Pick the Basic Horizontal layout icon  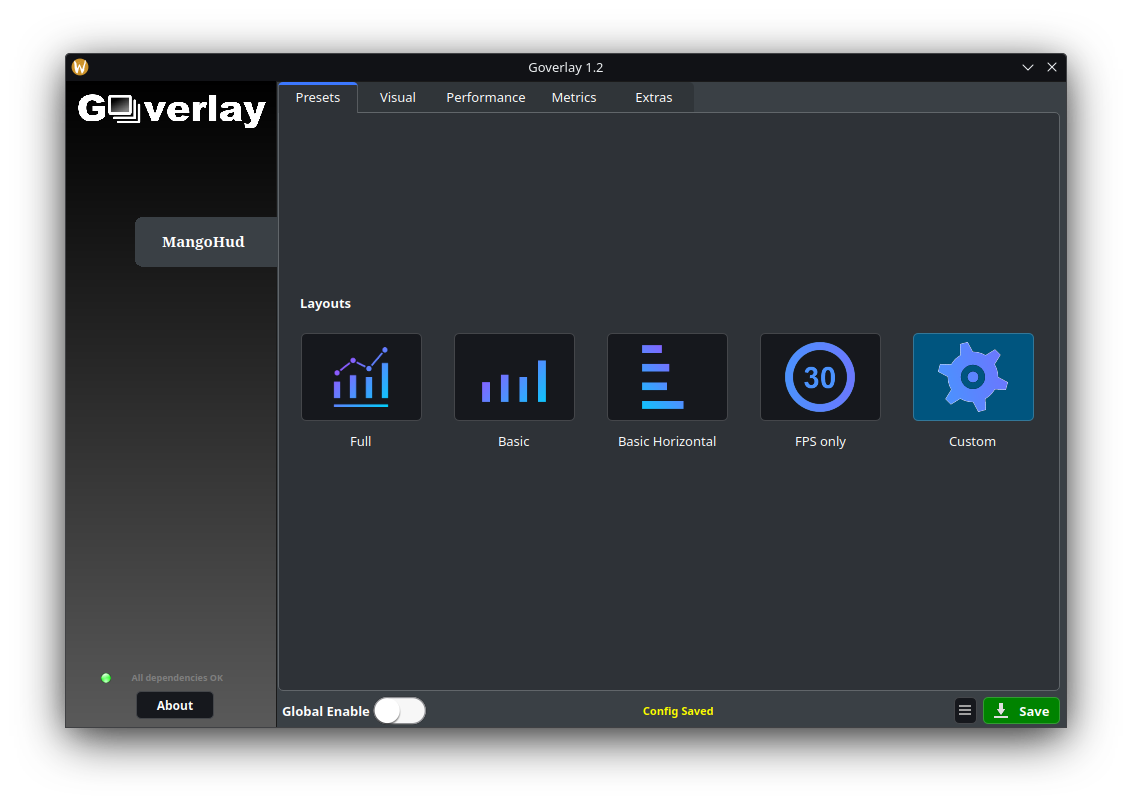667,377
